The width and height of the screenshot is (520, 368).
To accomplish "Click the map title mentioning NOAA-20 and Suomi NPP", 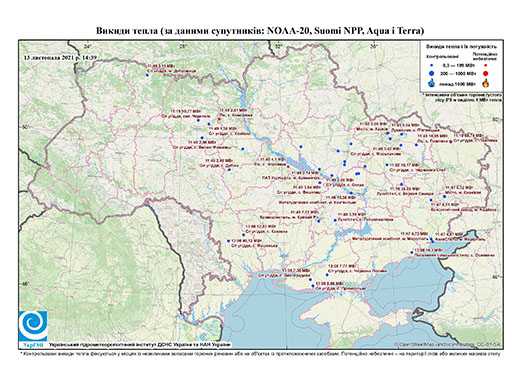I will point(260,31).
